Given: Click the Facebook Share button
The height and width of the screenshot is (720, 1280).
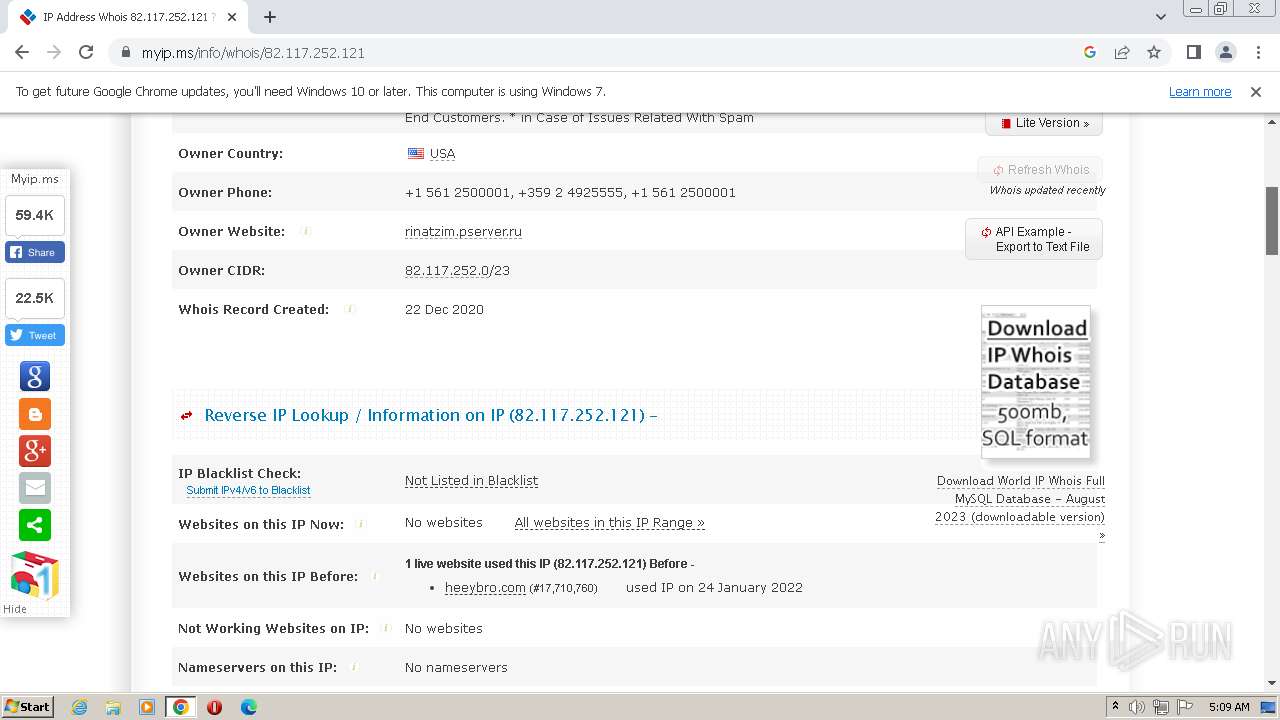Looking at the screenshot, I should pyautogui.click(x=35, y=252).
